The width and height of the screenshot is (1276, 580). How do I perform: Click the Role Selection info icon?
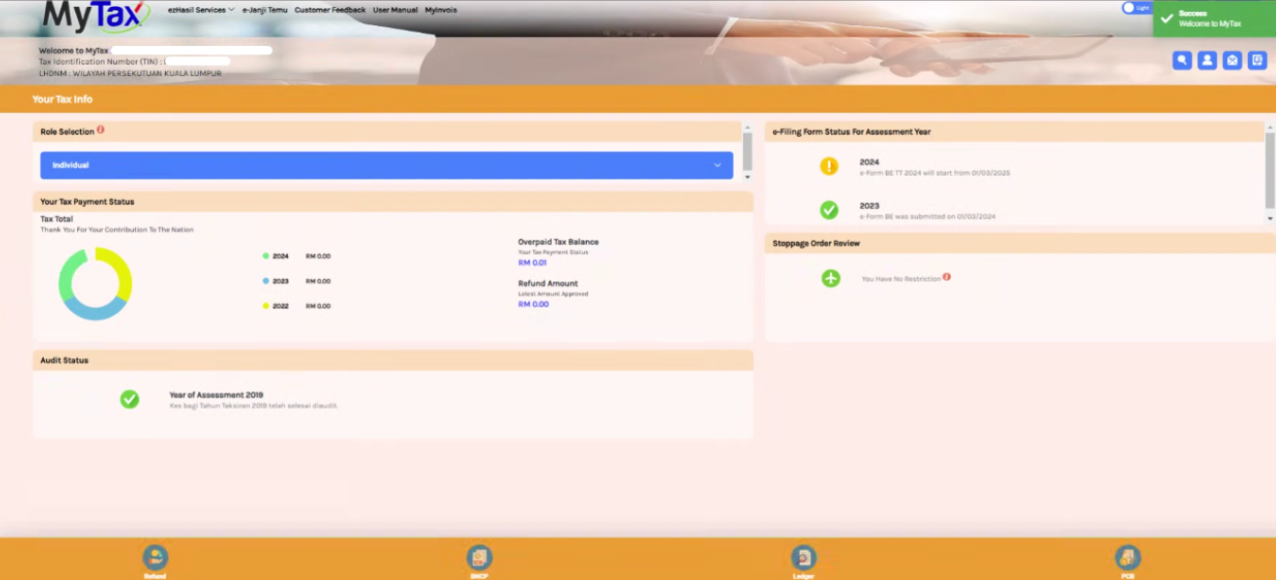[101, 130]
